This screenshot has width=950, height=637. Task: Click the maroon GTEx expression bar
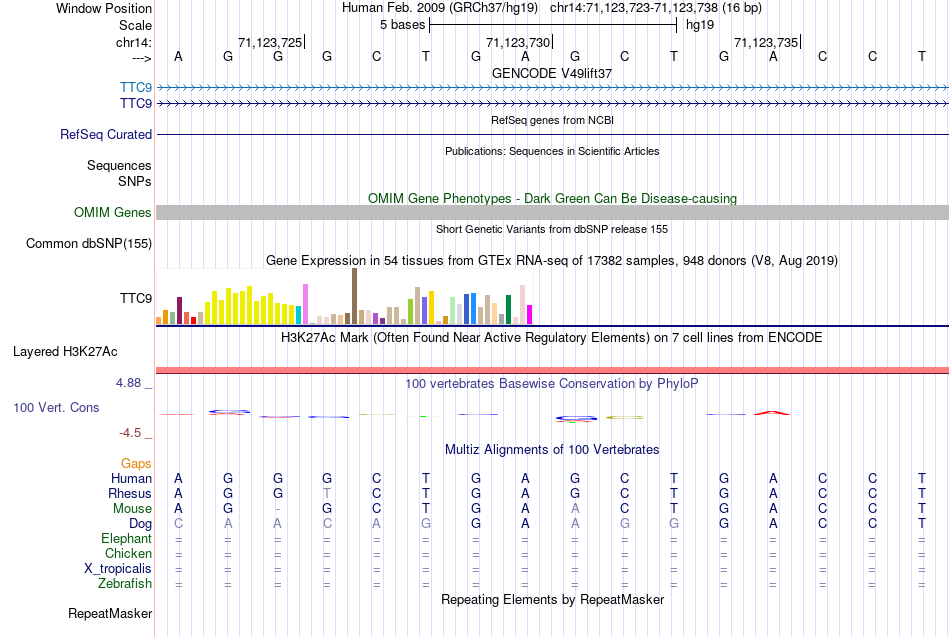point(179,310)
